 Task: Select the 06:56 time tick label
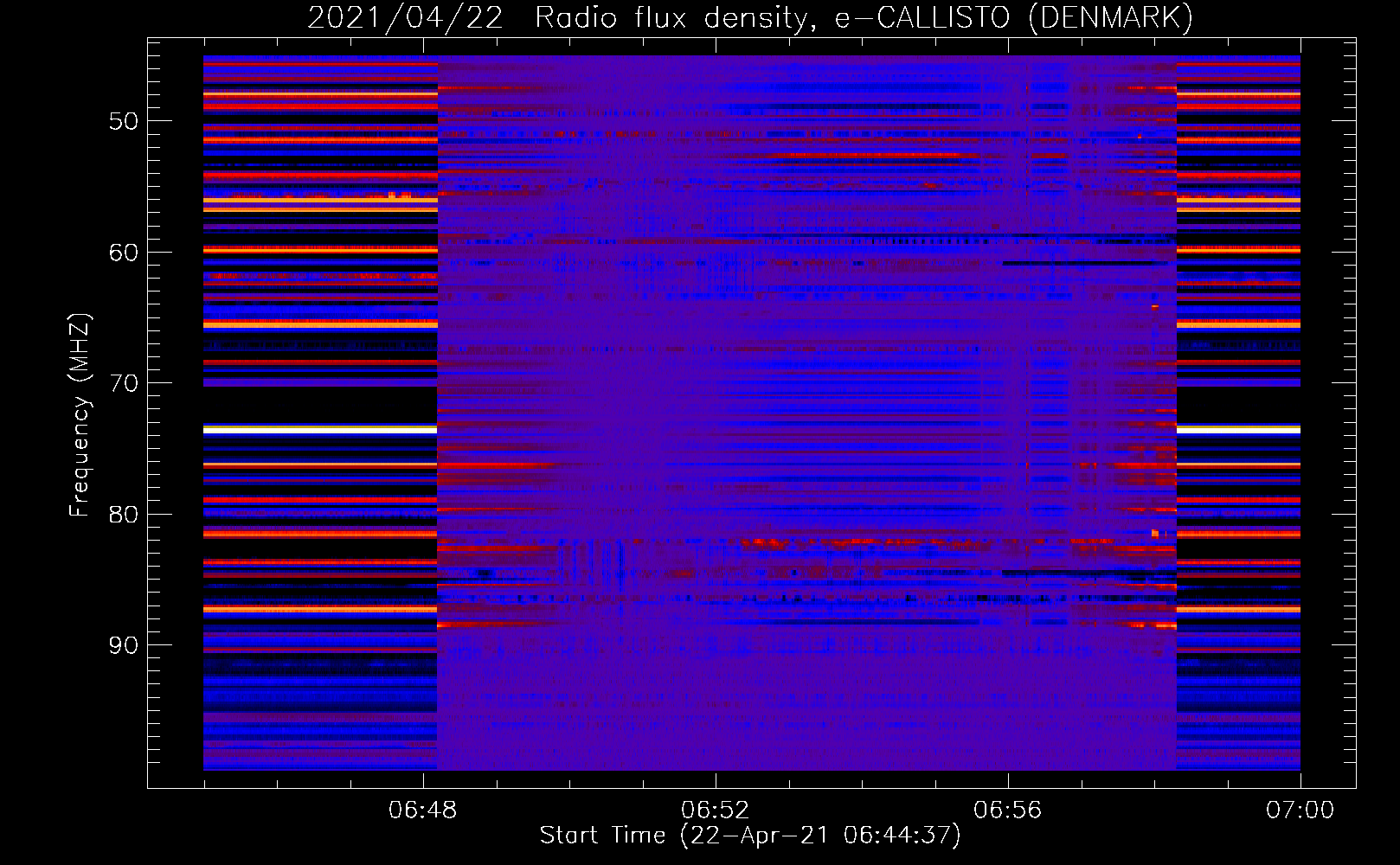(1007, 811)
